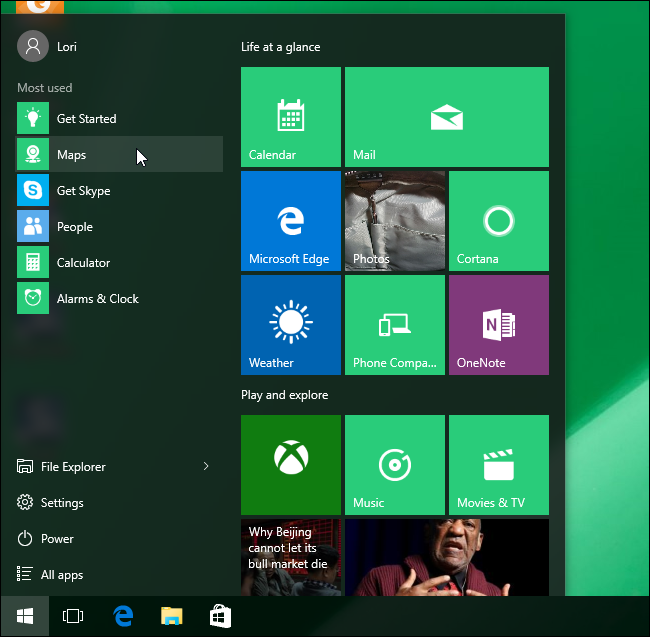650x637 pixels.
Task: Launch the Calculator icon
Action: click(x=33, y=262)
